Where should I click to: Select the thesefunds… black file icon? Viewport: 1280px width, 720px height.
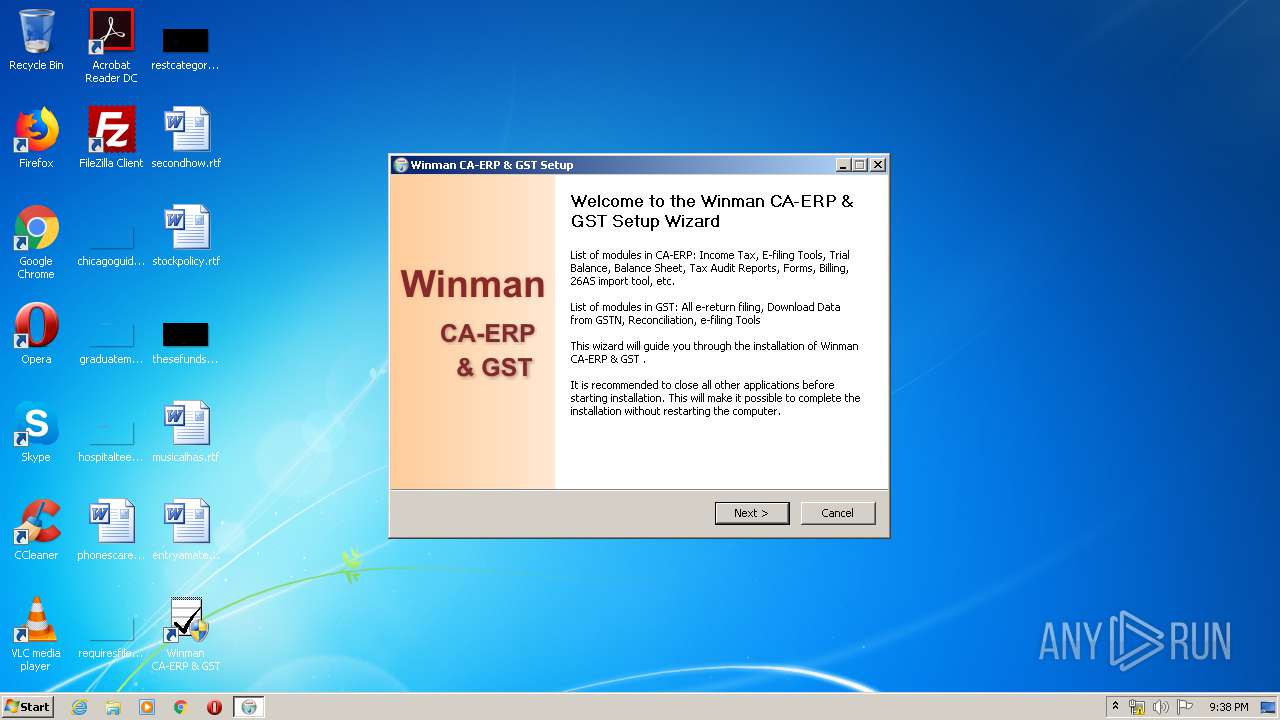coord(185,340)
